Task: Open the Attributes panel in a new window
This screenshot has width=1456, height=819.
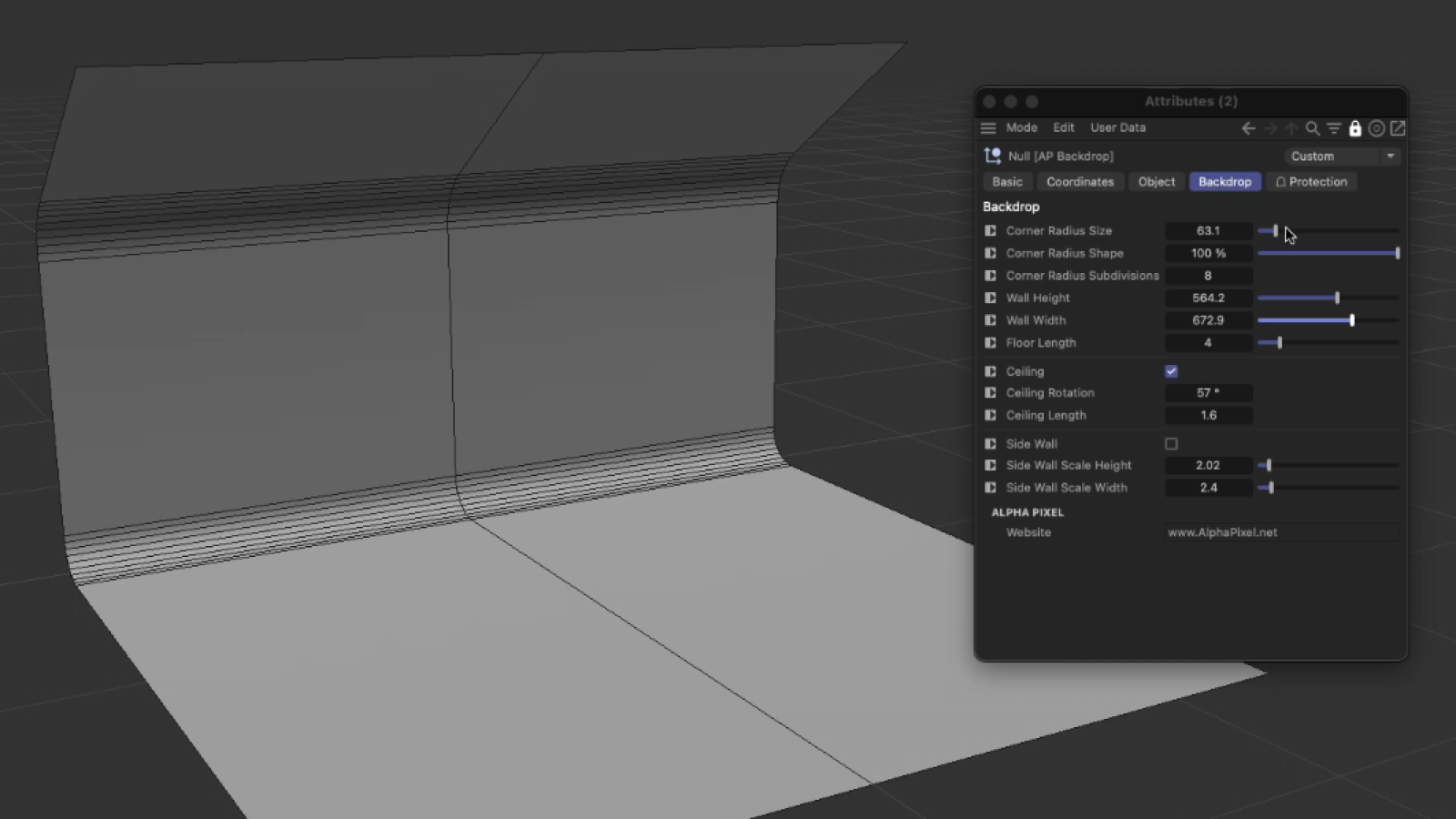Action: [1397, 128]
